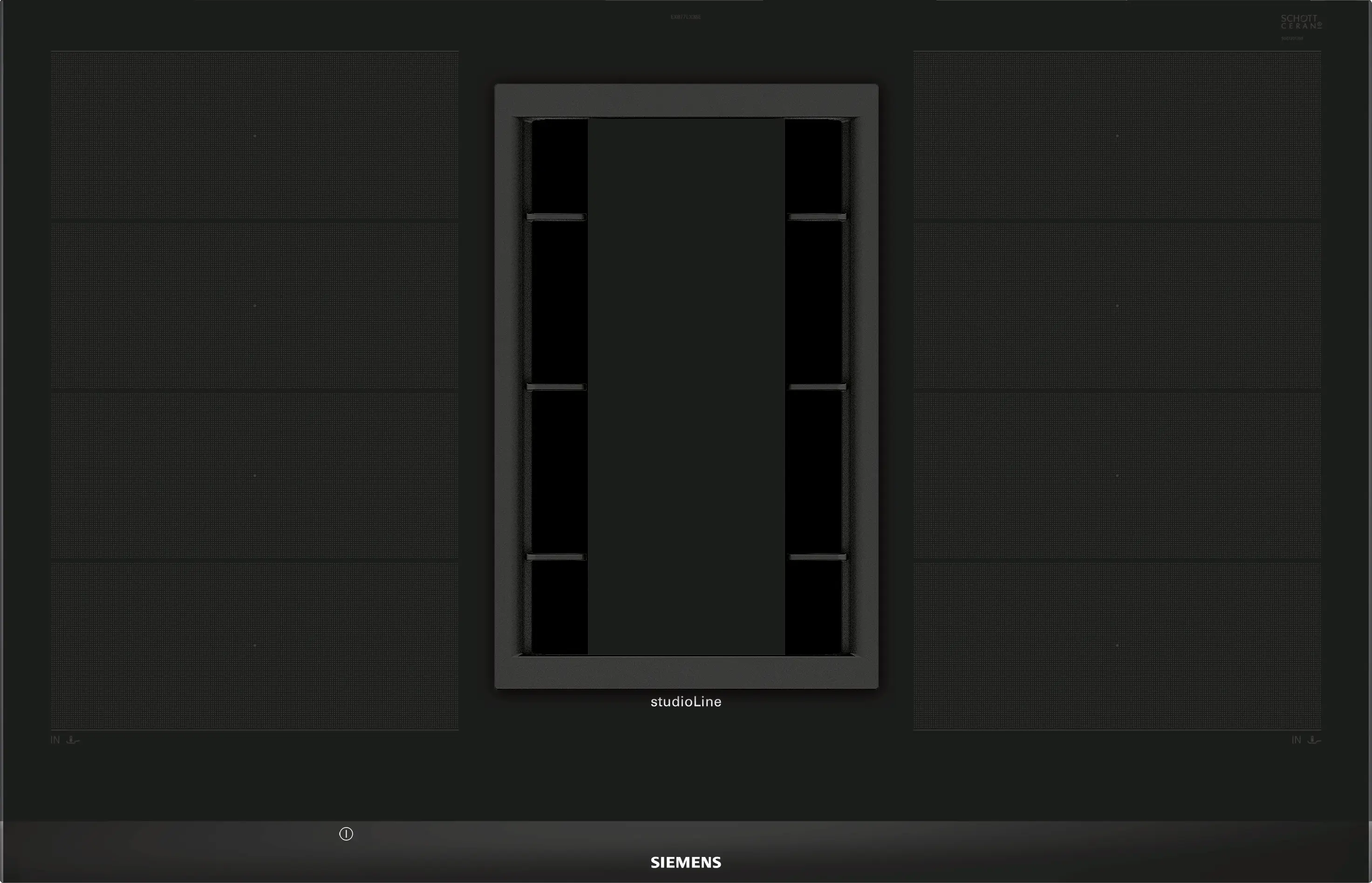Click the studioLine label below the vent

pyautogui.click(x=685, y=702)
